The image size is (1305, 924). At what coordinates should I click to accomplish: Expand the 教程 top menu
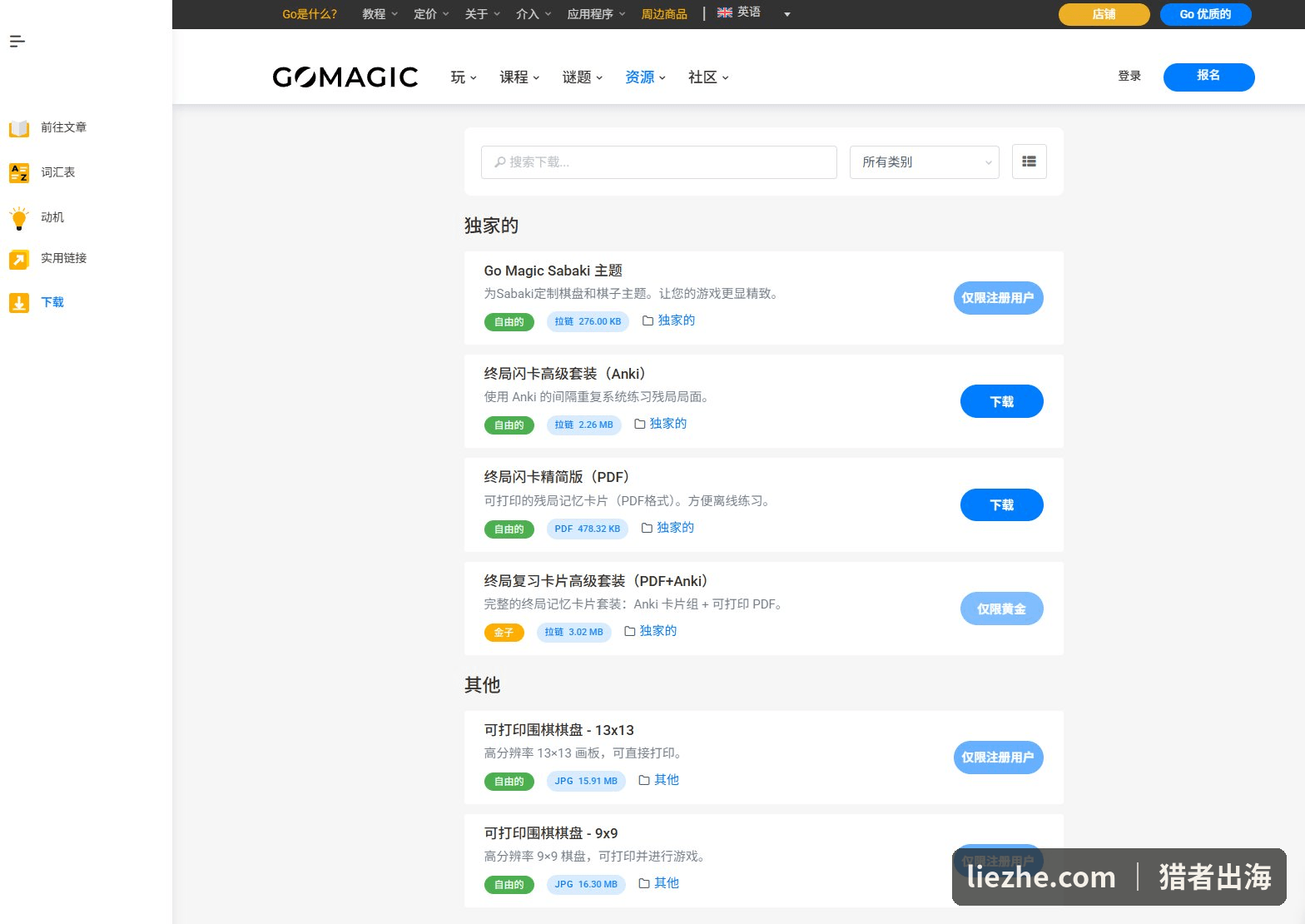380,14
